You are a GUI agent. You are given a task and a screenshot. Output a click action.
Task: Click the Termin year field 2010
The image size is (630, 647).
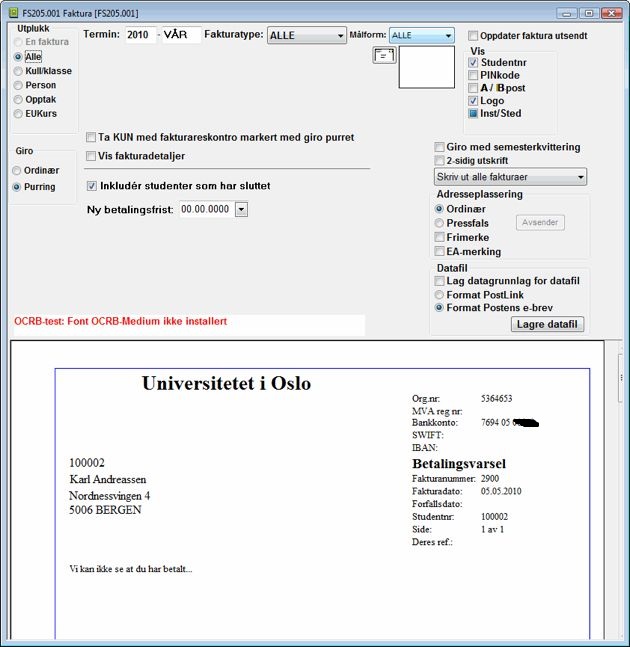coord(141,35)
